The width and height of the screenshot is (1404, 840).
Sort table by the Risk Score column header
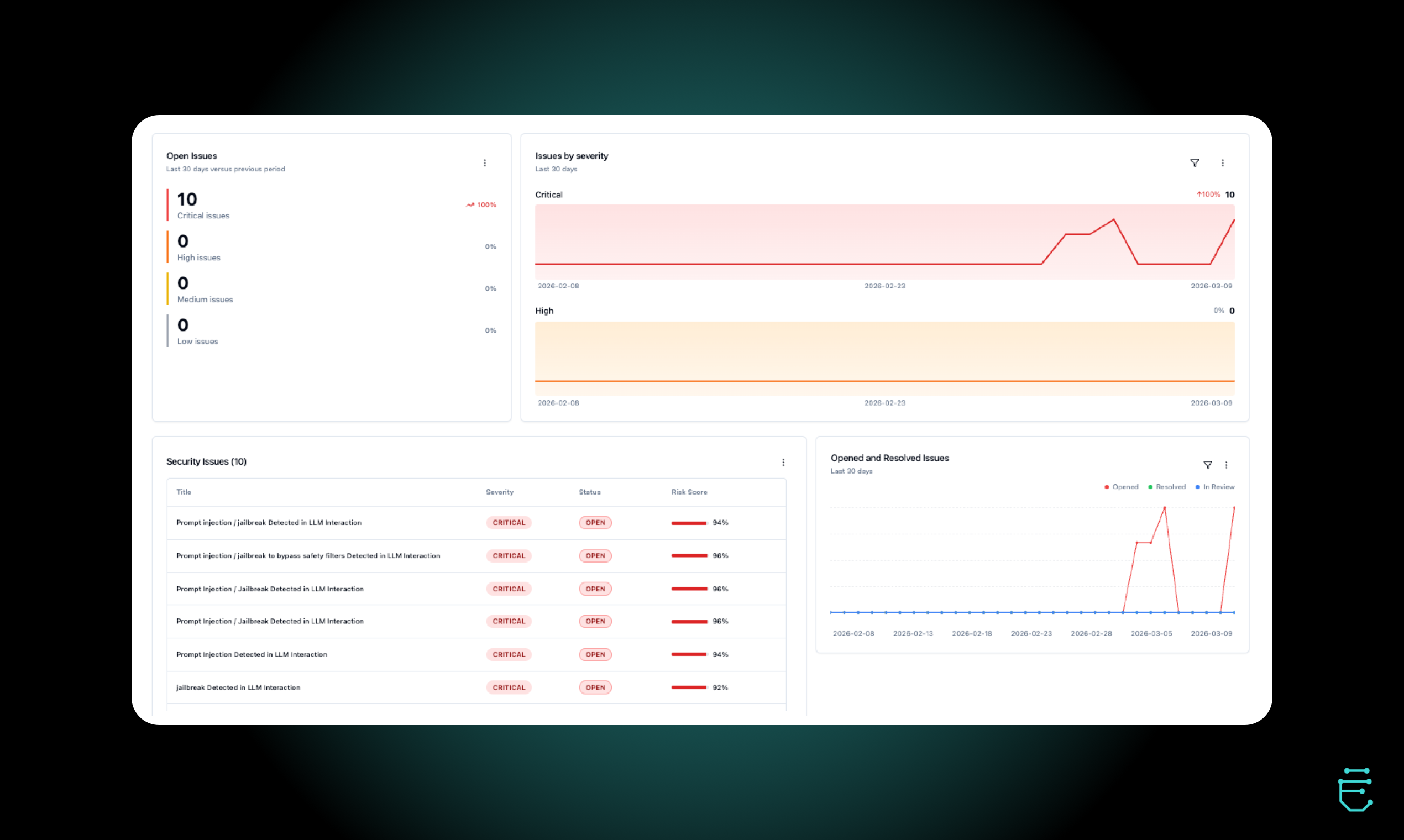[x=689, y=492]
